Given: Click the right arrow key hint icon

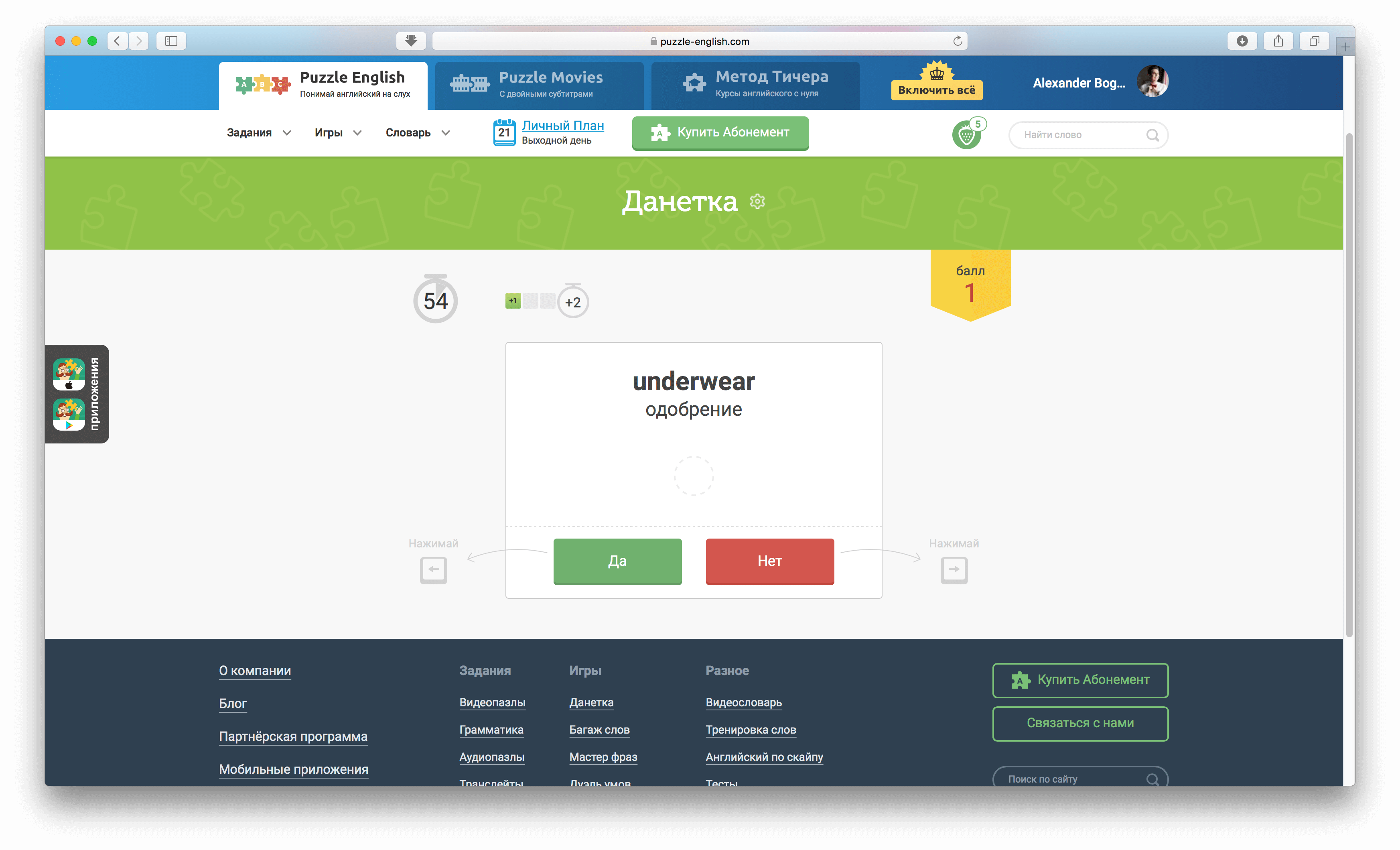Looking at the screenshot, I should point(954,570).
